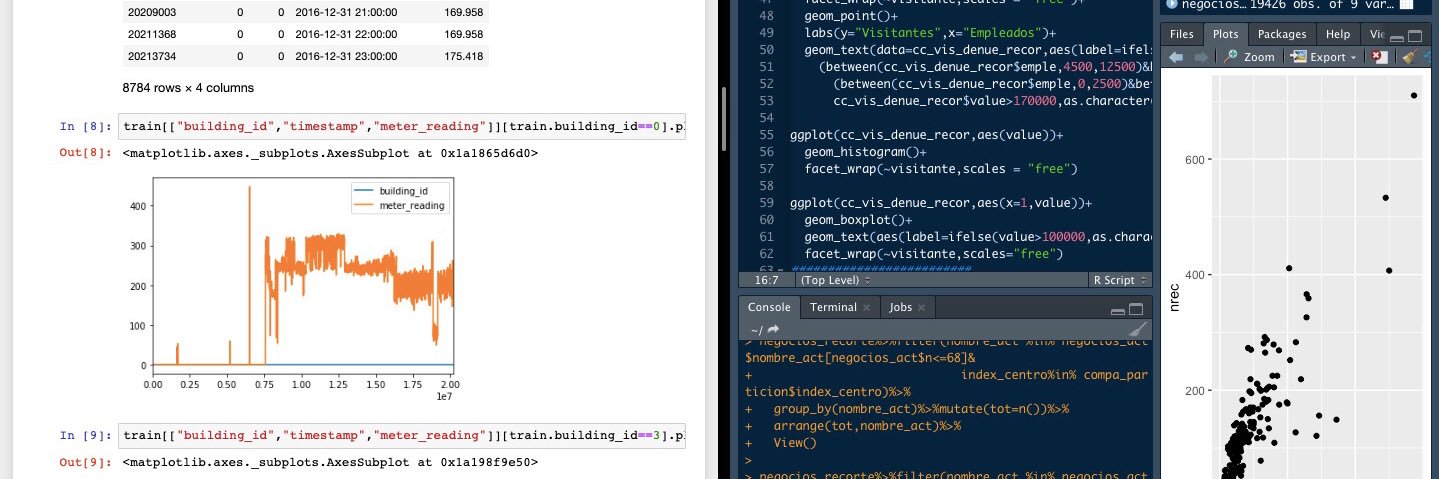Click the building_id legend entry in chart
Image resolution: width=1439 pixels, height=479 pixels.
click(x=398, y=190)
